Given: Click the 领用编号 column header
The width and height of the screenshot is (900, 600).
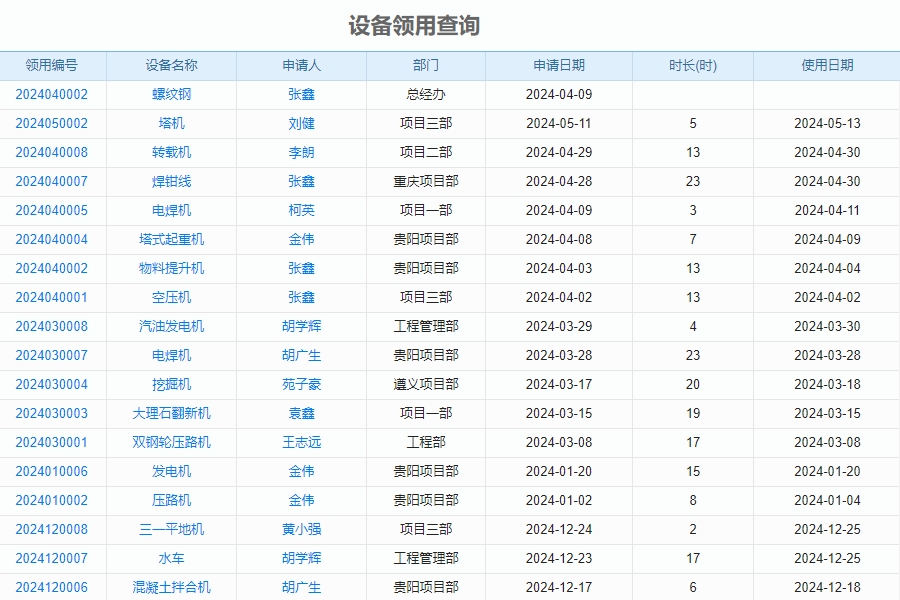Looking at the screenshot, I should [x=52, y=65].
